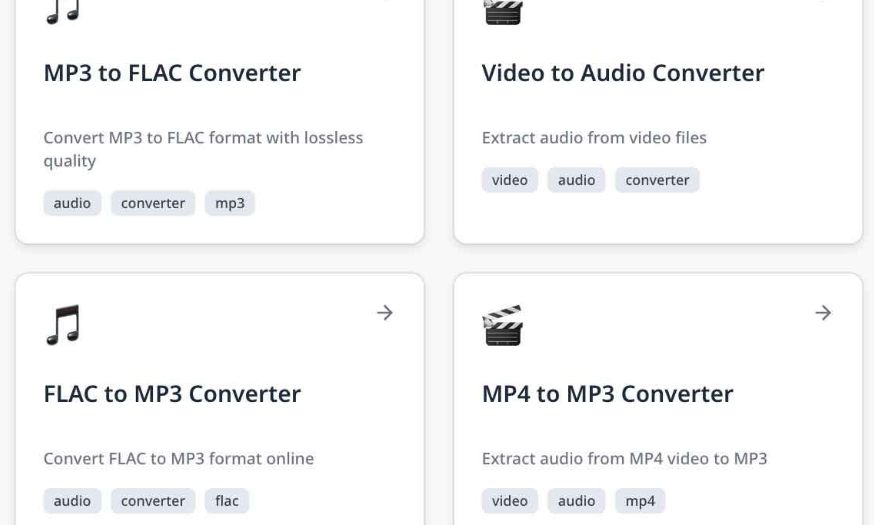Click the mp4 tag
The height and width of the screenshot is (525, 874).
click(640, 501)
